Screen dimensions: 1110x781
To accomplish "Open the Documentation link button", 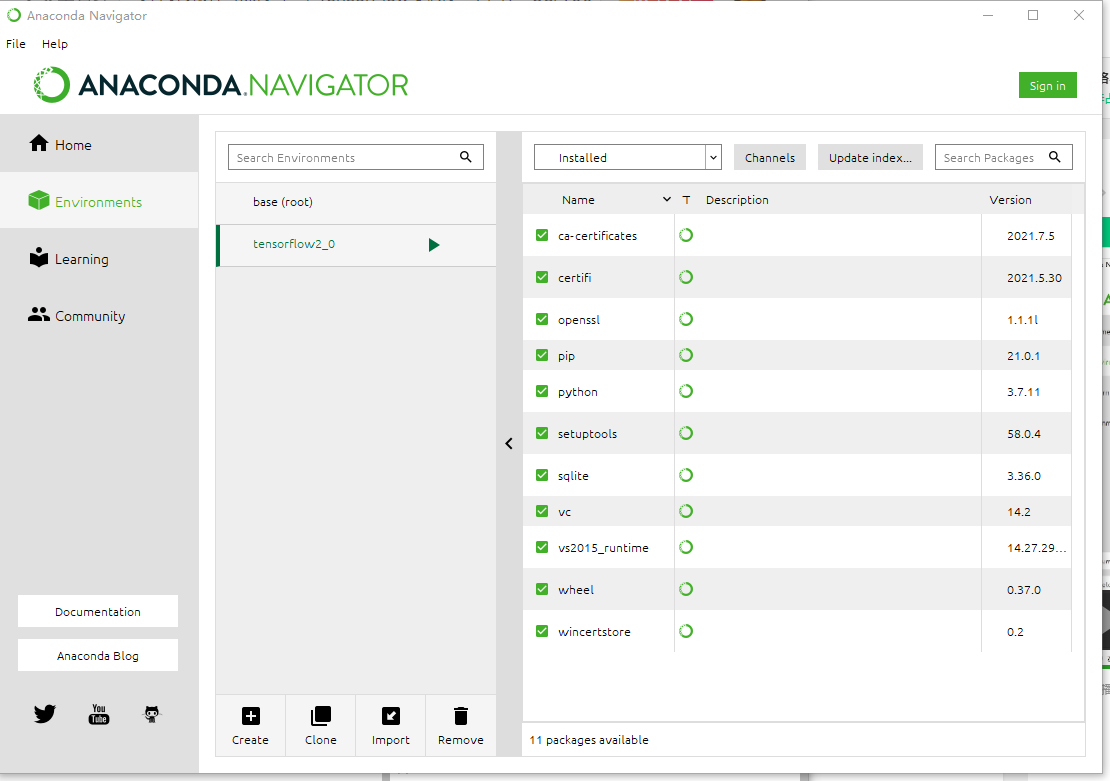I will pos(98,611).
